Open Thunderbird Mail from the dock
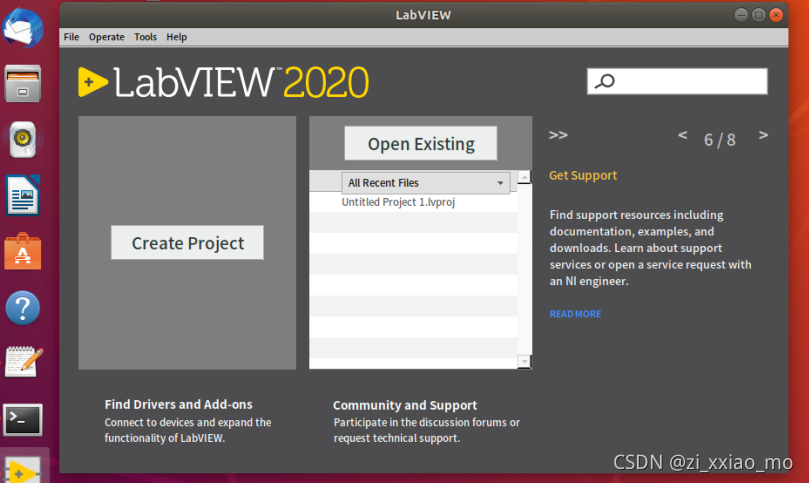Viewport: 809px width, 483px height. point(23,28)
